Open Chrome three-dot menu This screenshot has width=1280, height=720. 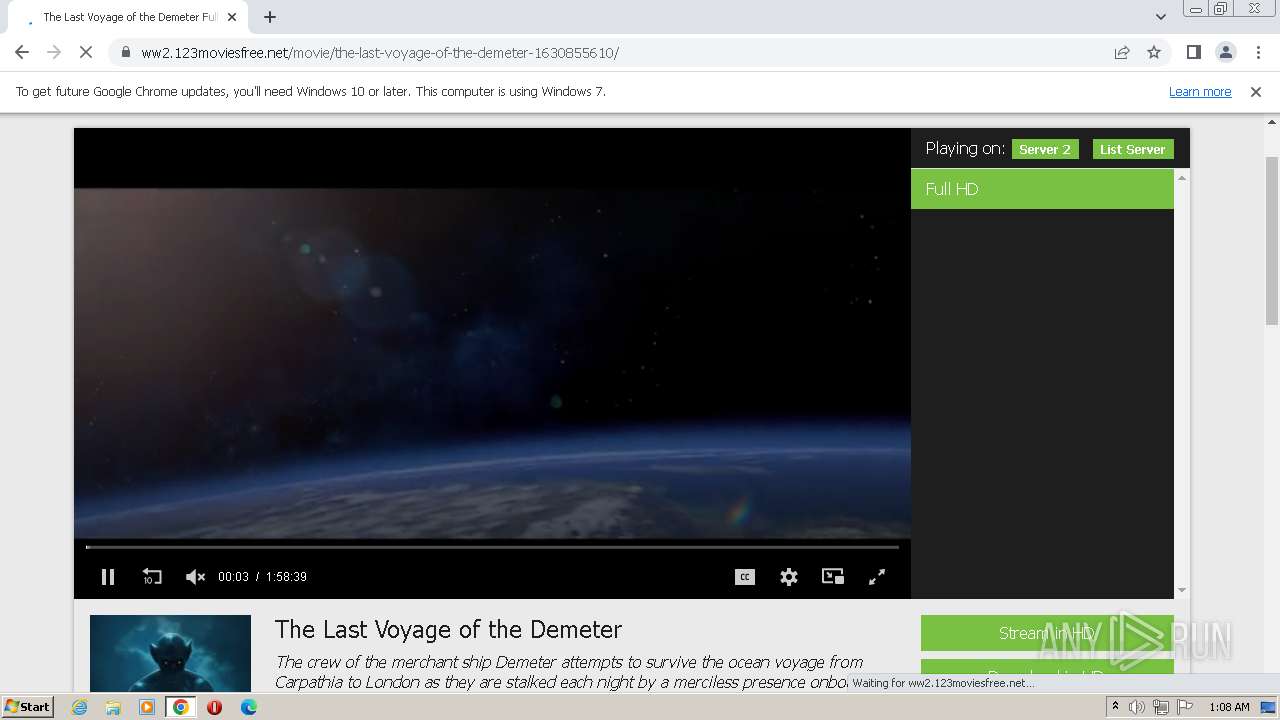[1257, 53]
